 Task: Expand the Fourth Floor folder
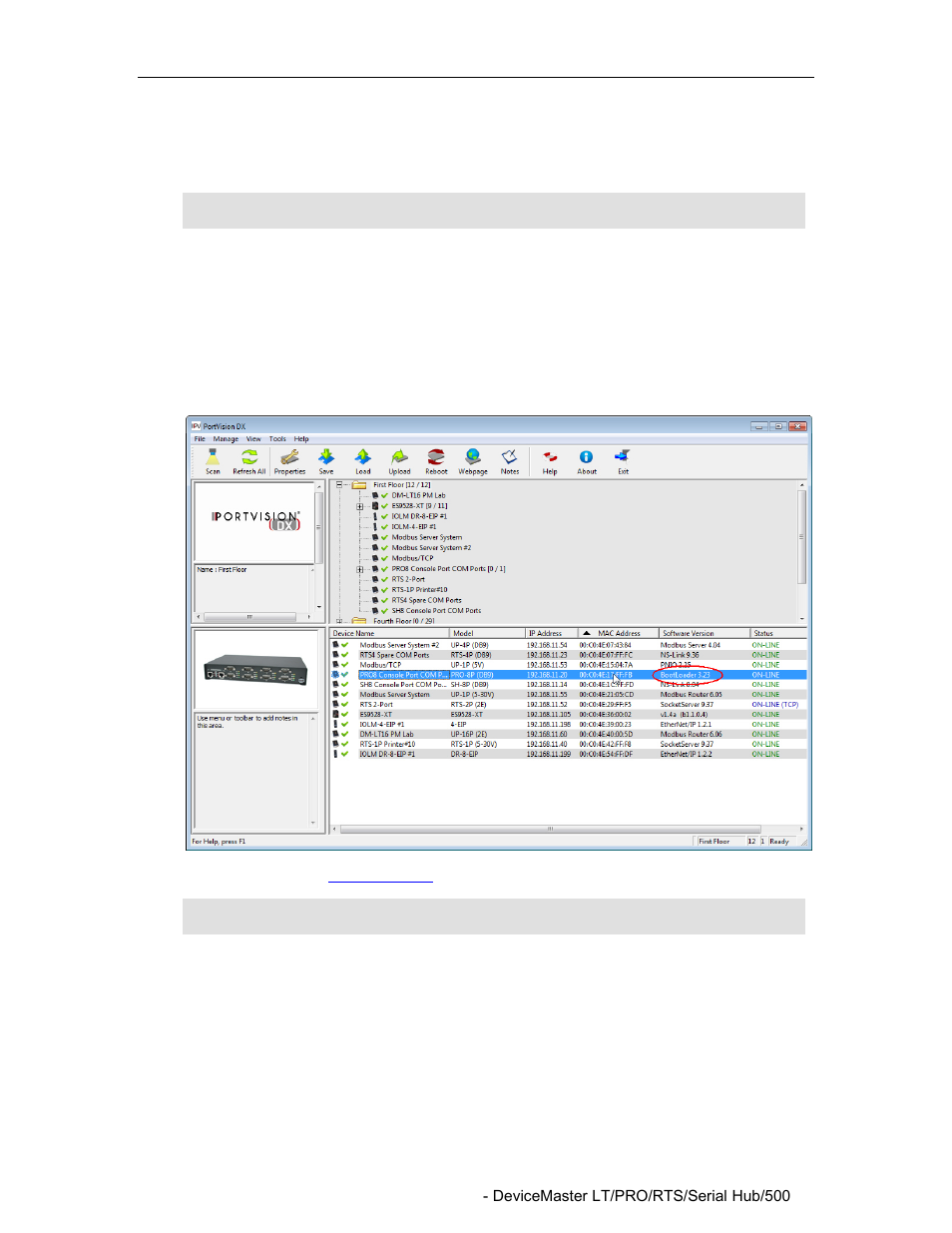pyautogui.click(x=340, y=621)
